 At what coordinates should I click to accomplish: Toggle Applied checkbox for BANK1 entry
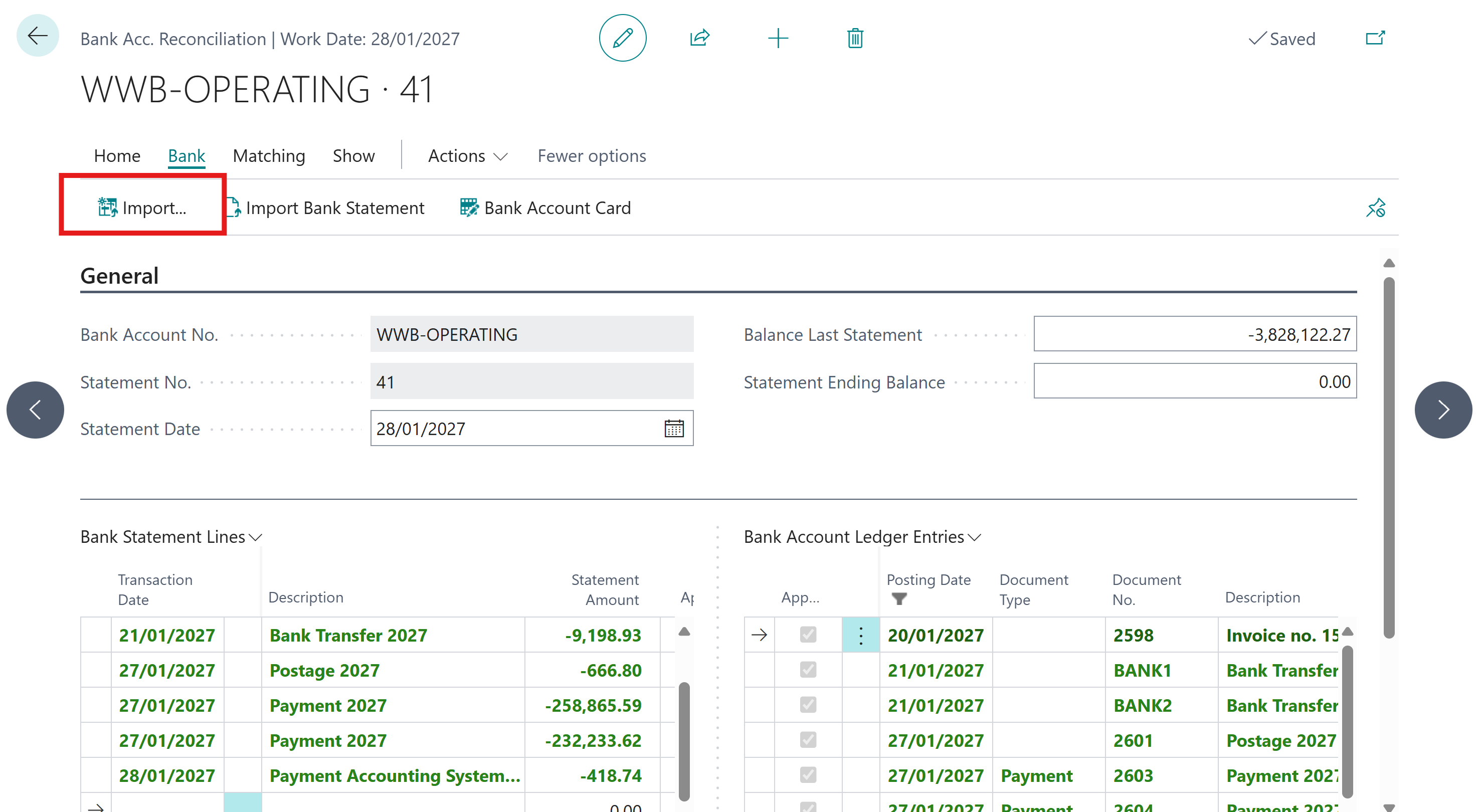point(807,670)
